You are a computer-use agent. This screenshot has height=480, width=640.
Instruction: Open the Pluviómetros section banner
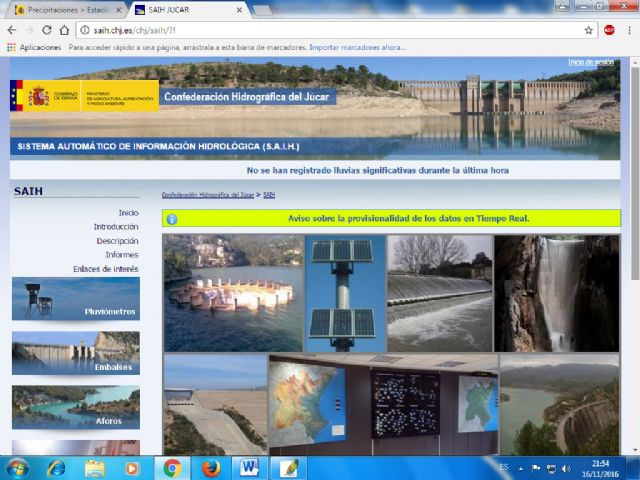pos(76,299)
